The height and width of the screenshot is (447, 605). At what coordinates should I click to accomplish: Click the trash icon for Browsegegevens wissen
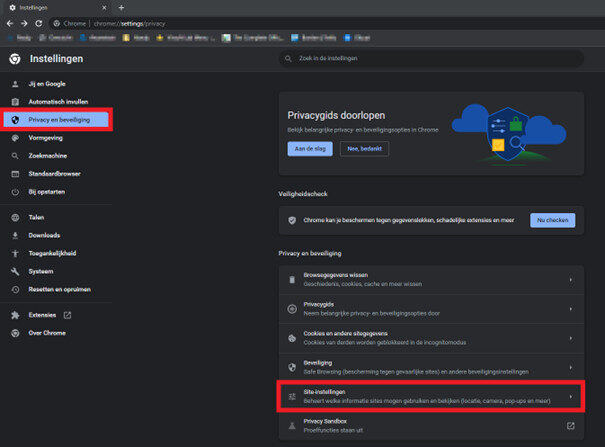[292, 280]
